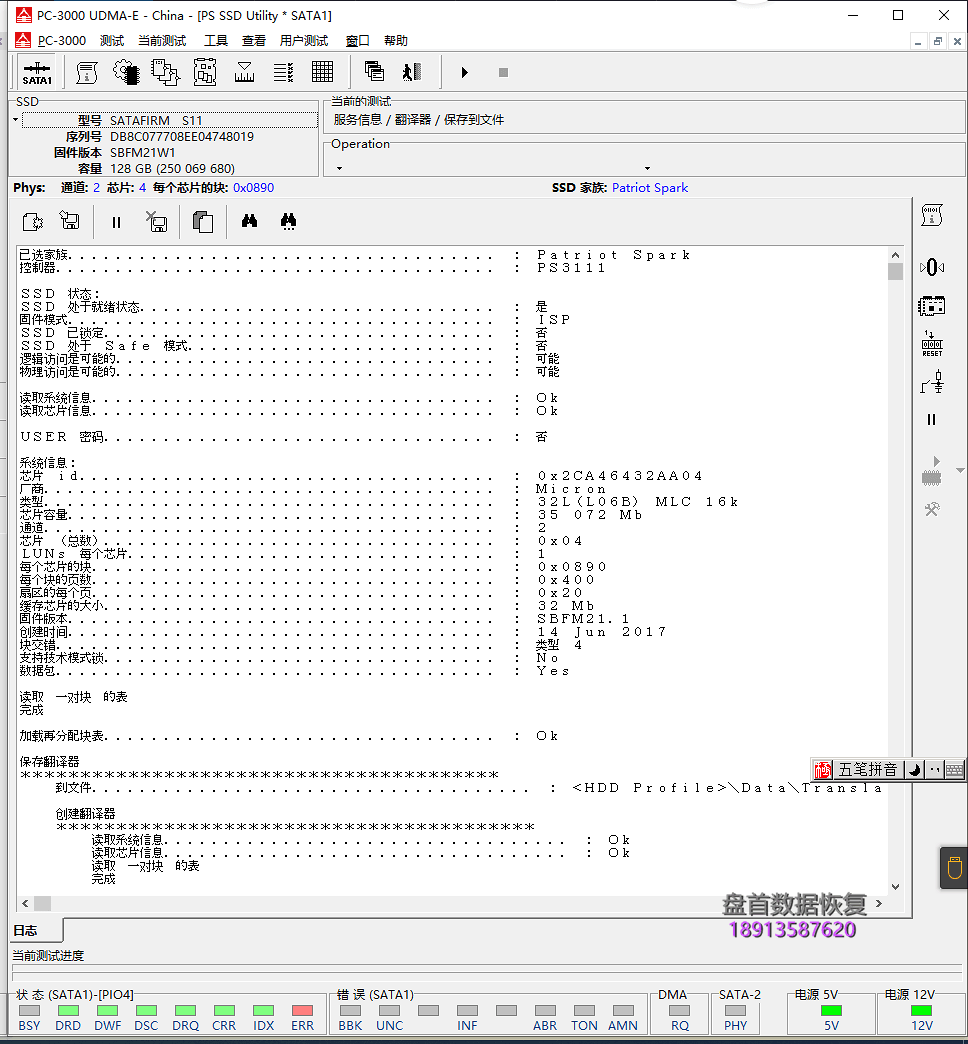Open the second Operation dropdown arrow
This screenshot has height=1044, width=968.
647,168
